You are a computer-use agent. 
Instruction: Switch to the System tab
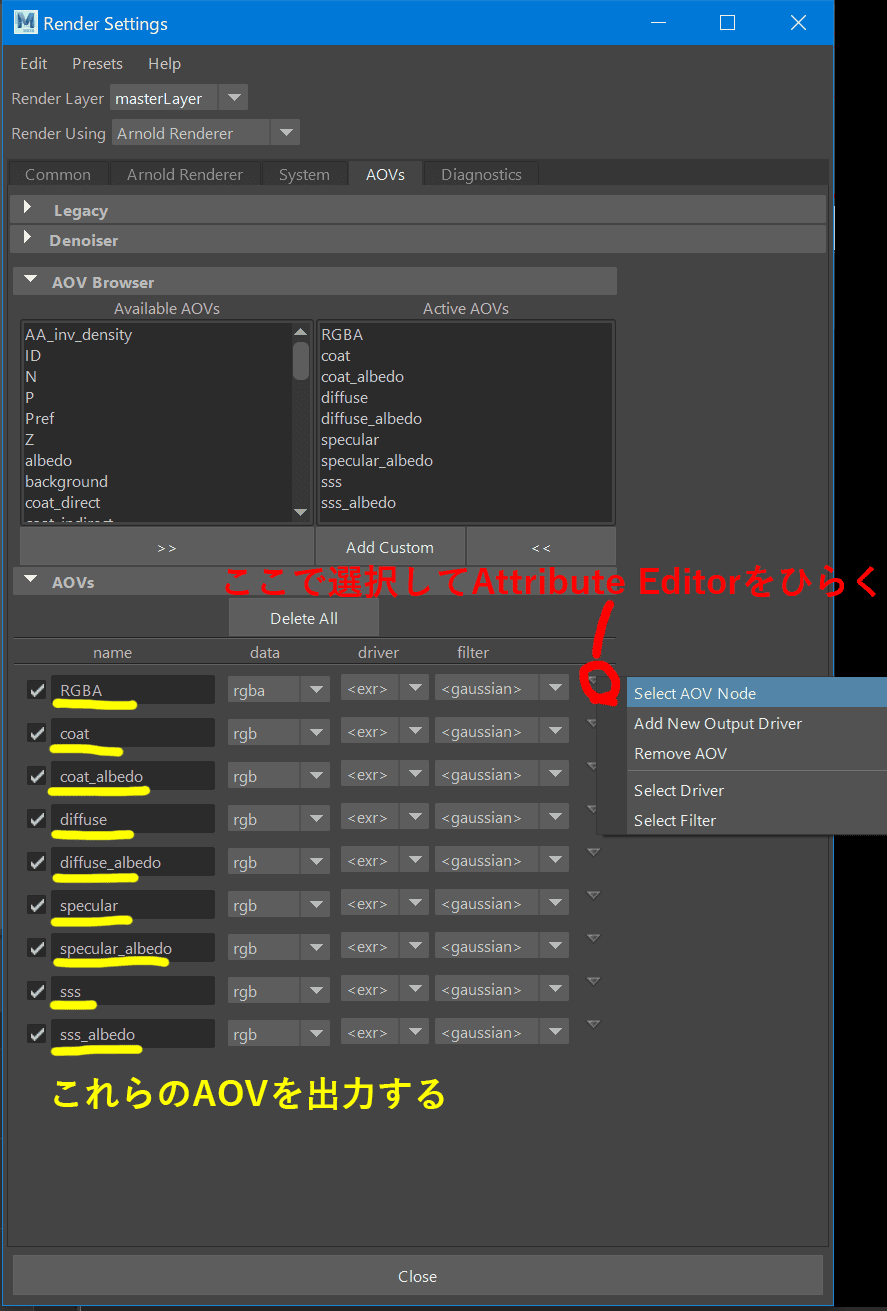(304, 174)
